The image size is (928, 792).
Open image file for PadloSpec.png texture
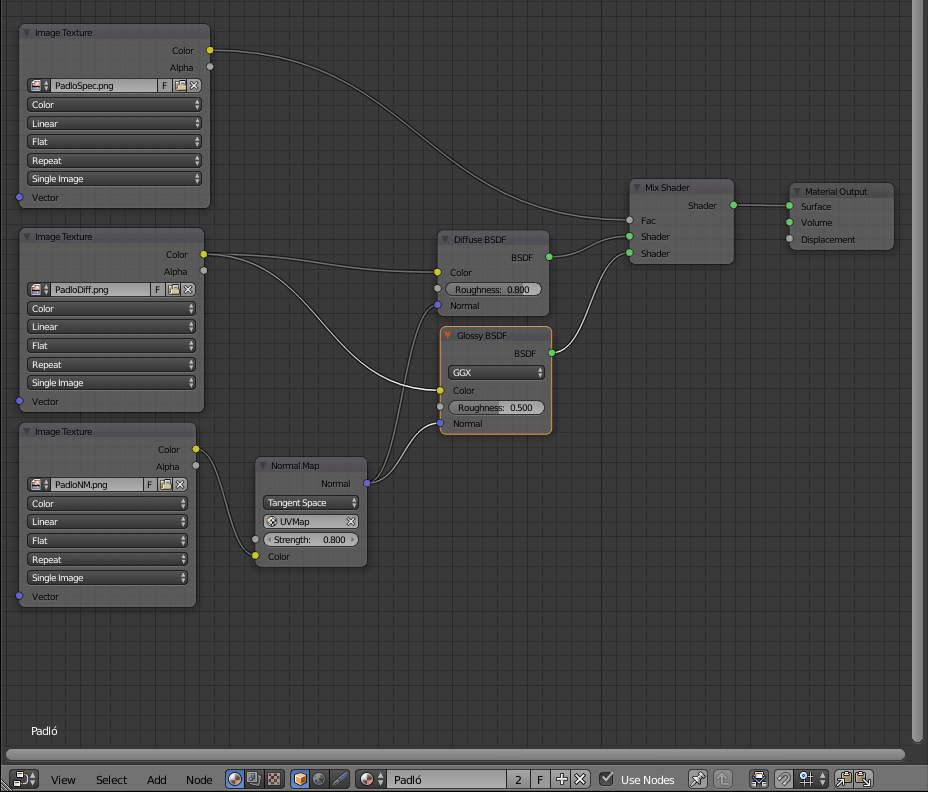(181, 86)
